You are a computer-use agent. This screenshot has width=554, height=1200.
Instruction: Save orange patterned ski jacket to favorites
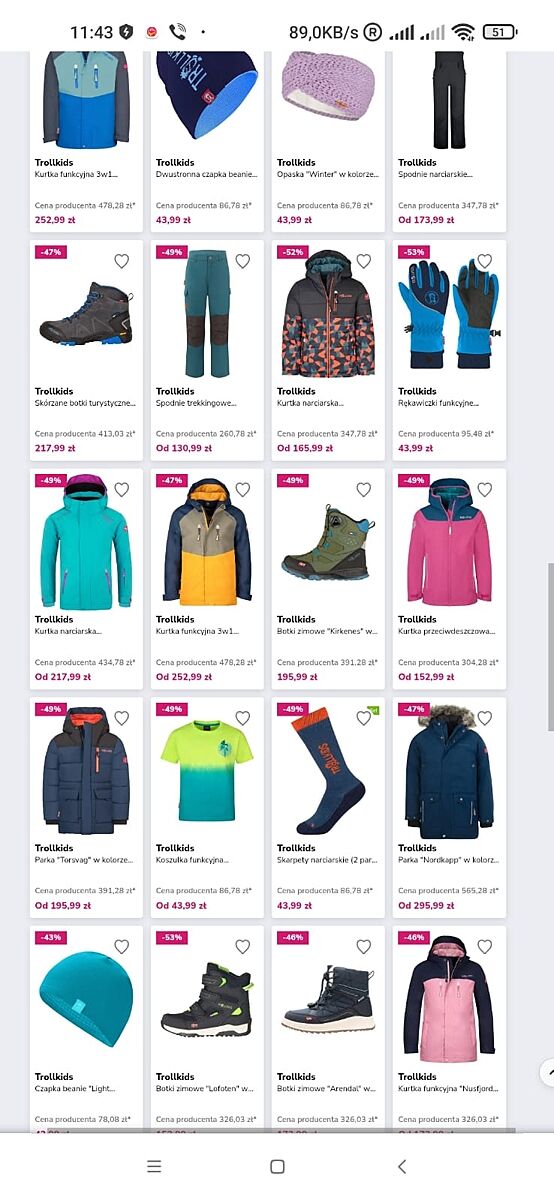pos(364,262)
